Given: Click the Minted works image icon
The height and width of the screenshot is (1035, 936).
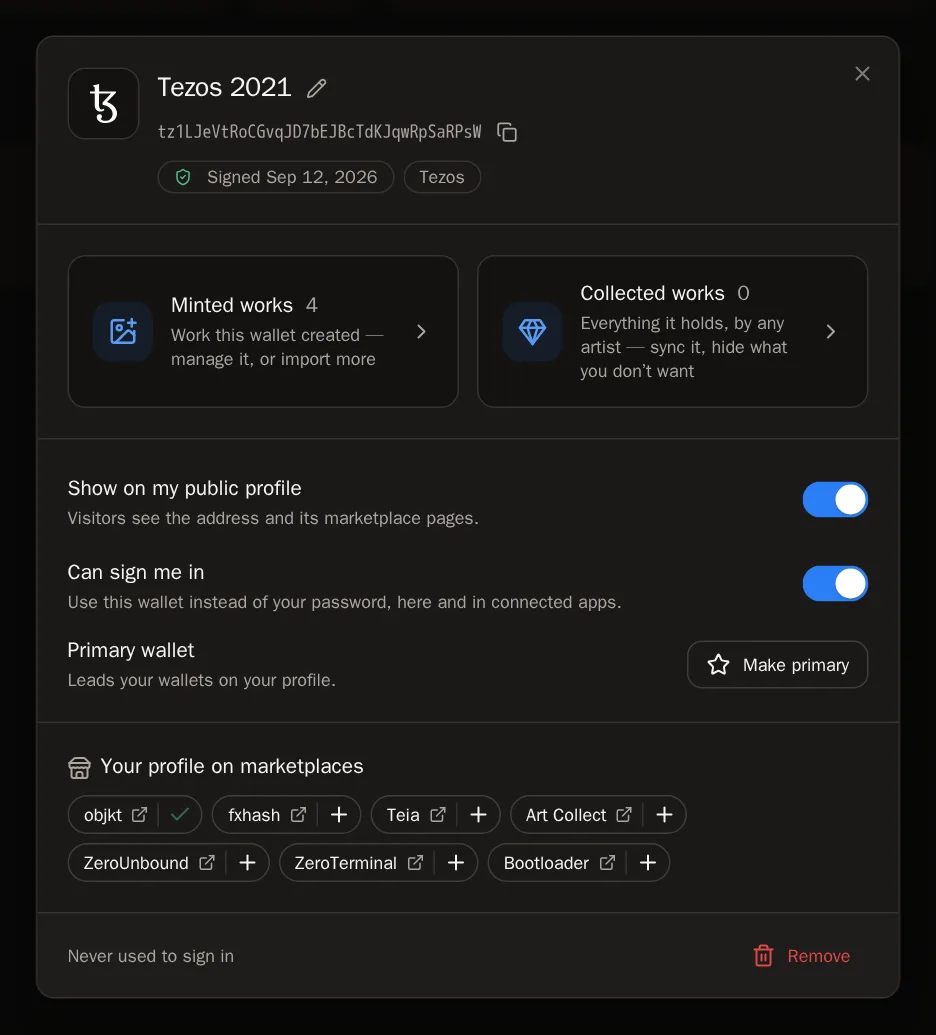Looking at the screenshot, I should 123,331.
